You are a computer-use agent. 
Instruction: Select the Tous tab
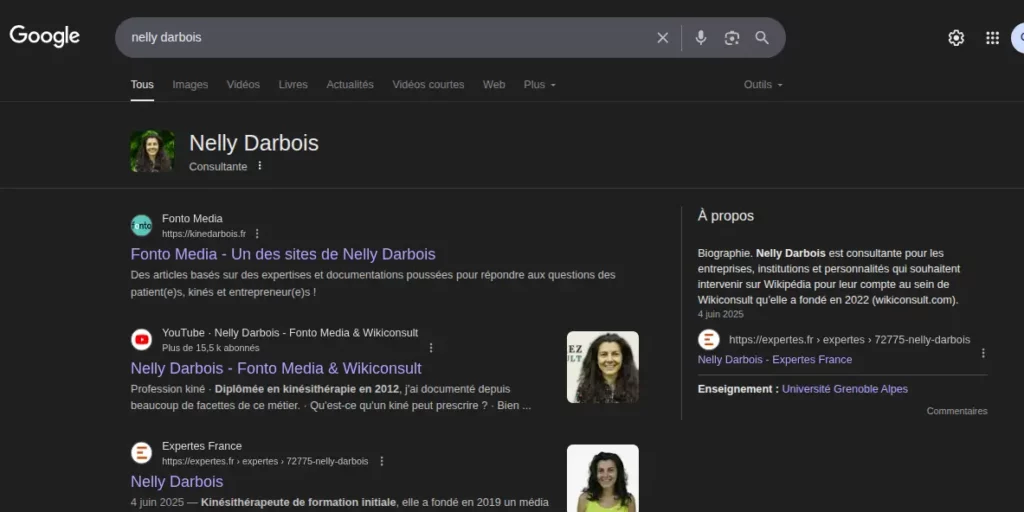[142, 85]
